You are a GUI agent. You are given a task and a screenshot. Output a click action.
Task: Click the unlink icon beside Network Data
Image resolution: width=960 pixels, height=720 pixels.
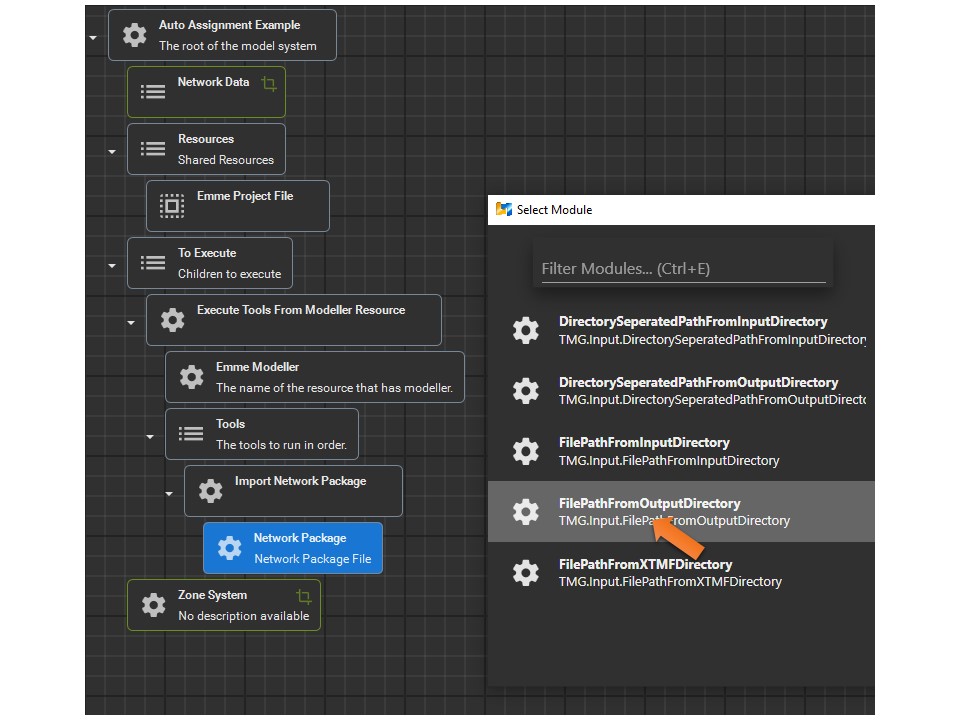pos(268,85)
